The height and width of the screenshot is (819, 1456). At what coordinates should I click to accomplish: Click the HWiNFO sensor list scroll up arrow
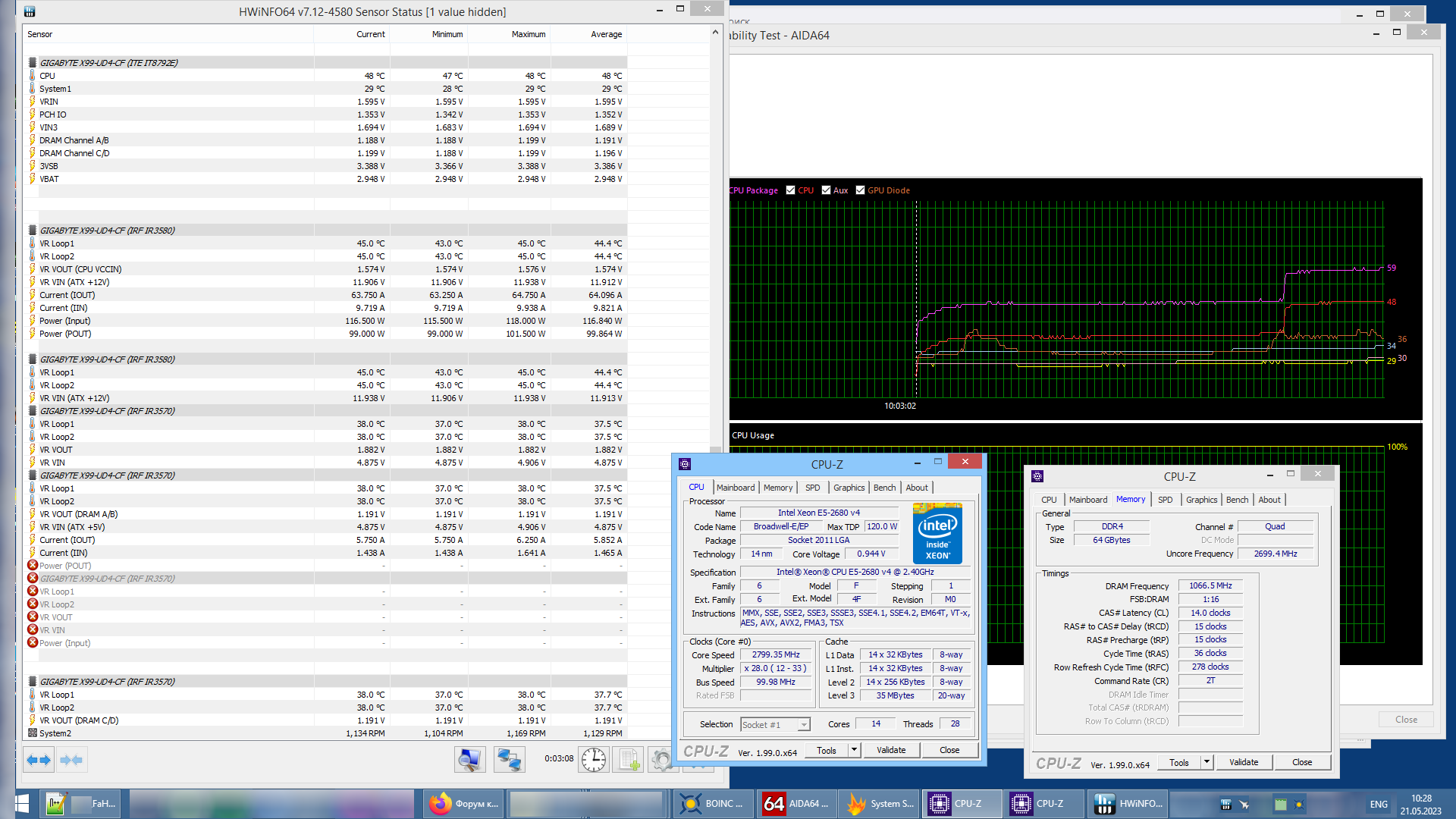[715, 33]
